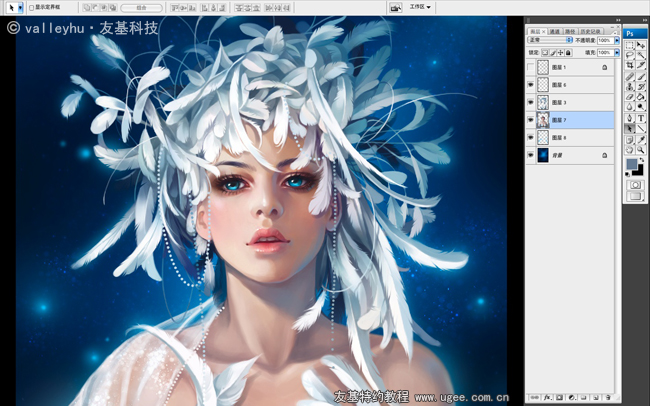Hide 图层 6 via eye icon

pos(531,85)
